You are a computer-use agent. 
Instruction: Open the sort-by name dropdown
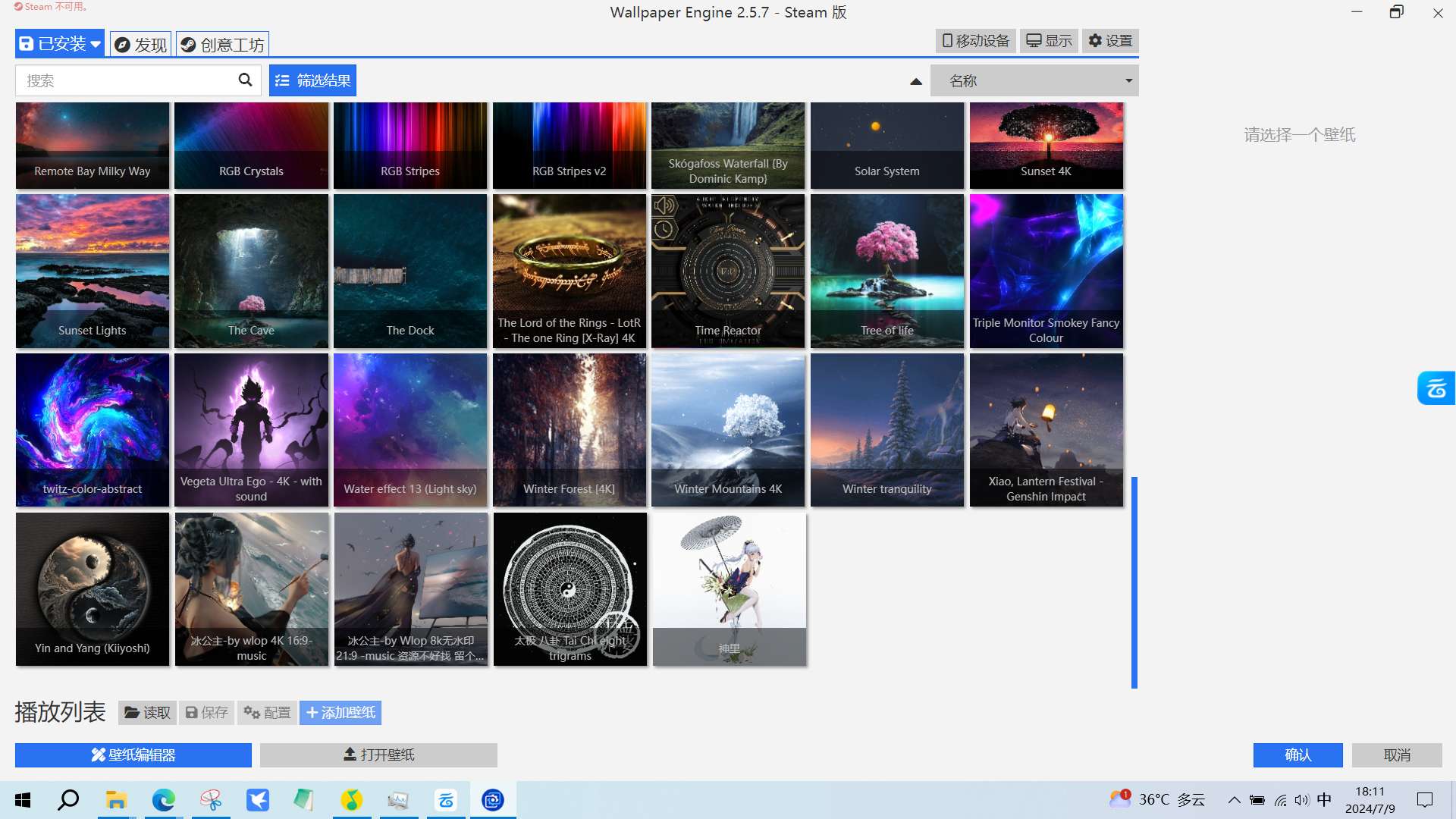[1034, 80]
